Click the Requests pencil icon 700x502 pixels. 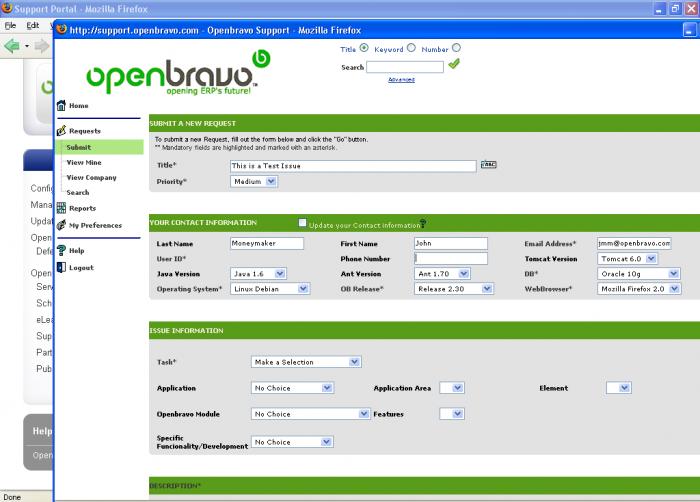pos(61,131)
